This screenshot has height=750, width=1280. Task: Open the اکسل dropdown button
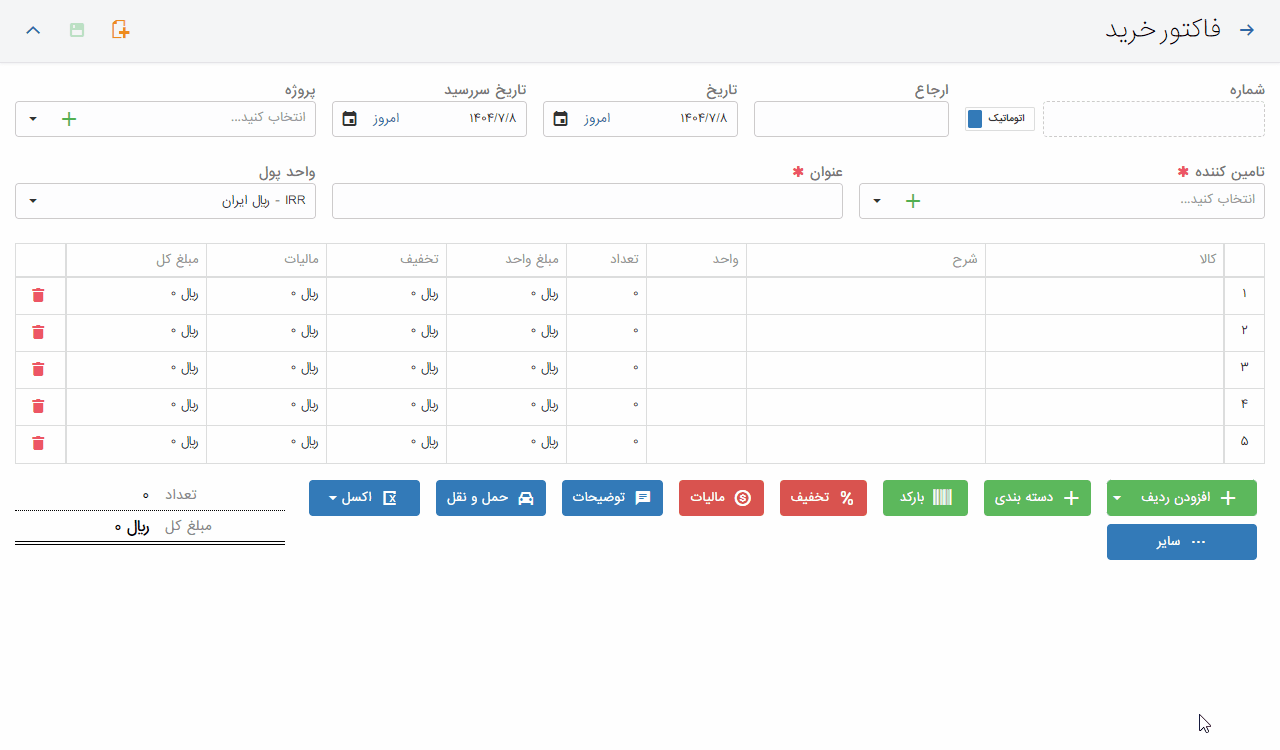point(364,498)
